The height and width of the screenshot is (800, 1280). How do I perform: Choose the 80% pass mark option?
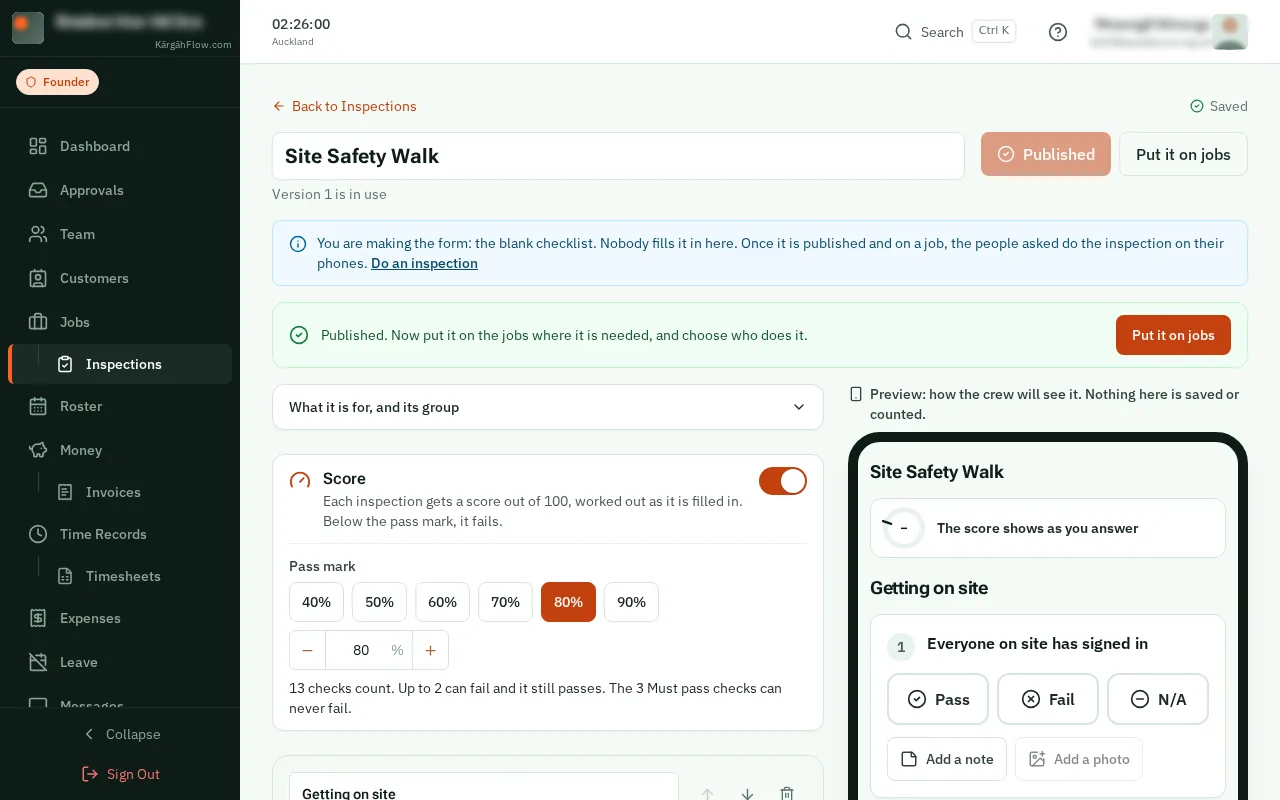click(569, 602)
